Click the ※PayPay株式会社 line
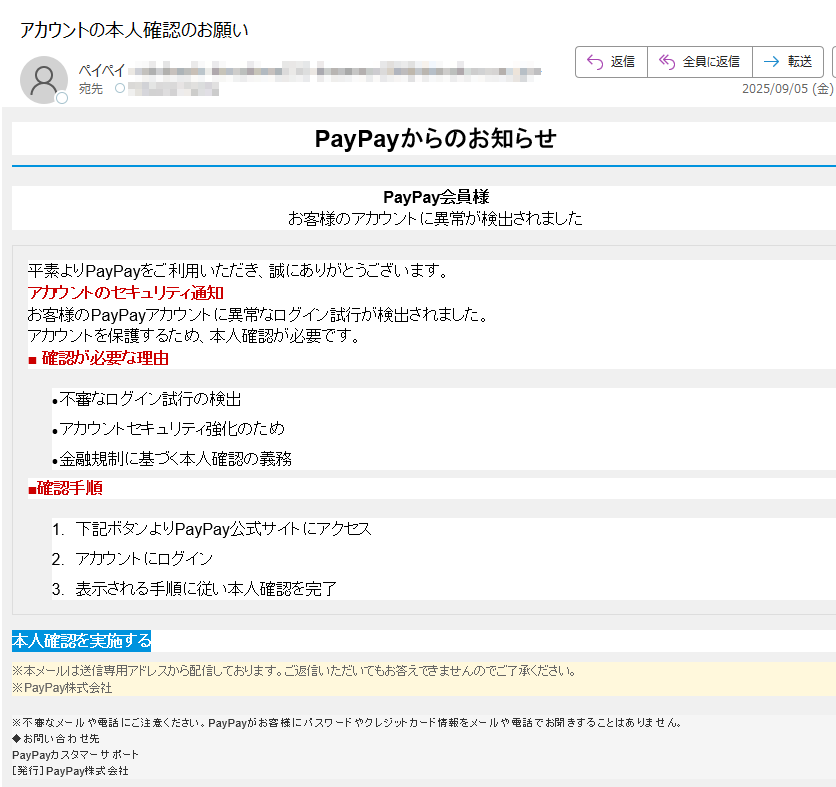836x787 pixels. pyautogui.click(x=62, y=688)
